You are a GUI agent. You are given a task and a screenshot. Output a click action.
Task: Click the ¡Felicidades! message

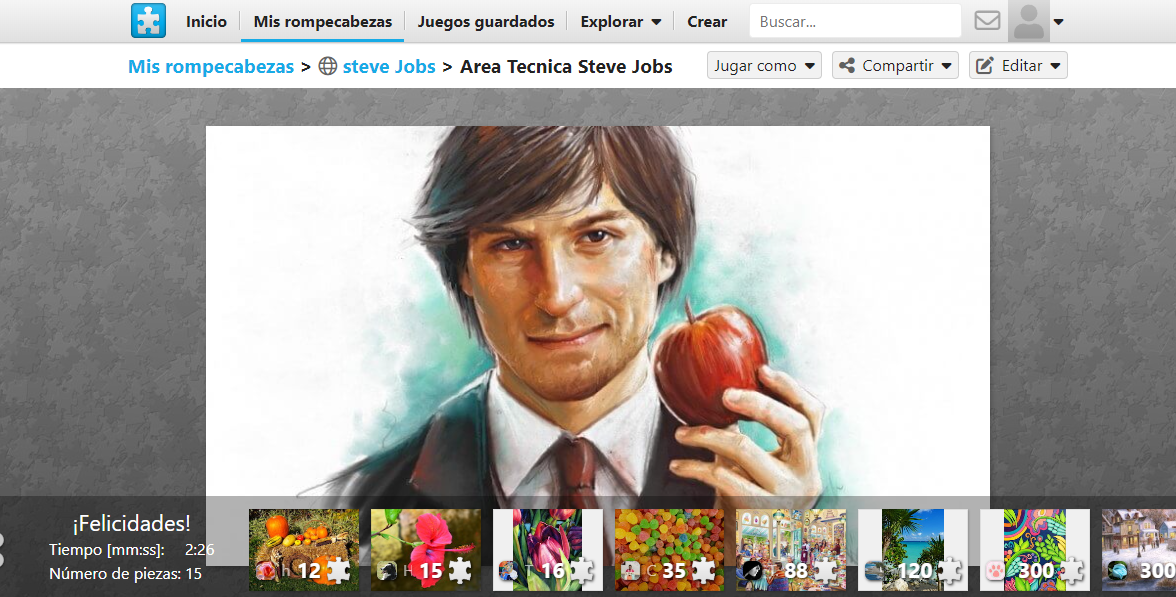click(131, 524)
